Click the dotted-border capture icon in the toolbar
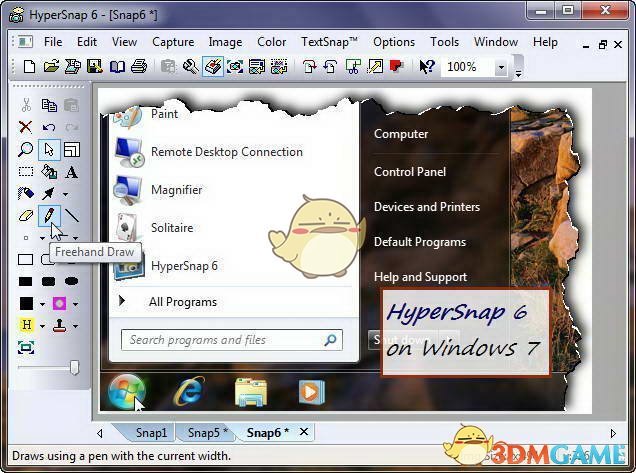 pyautogui.click(x=279, y=66)
